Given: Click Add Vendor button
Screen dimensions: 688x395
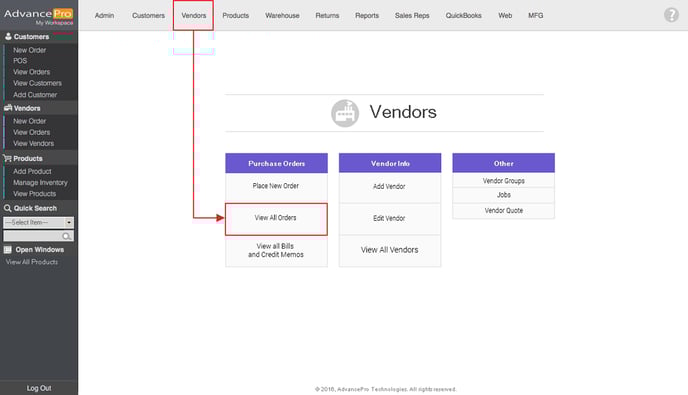Looking at the screenshot, I should [390, 187].
